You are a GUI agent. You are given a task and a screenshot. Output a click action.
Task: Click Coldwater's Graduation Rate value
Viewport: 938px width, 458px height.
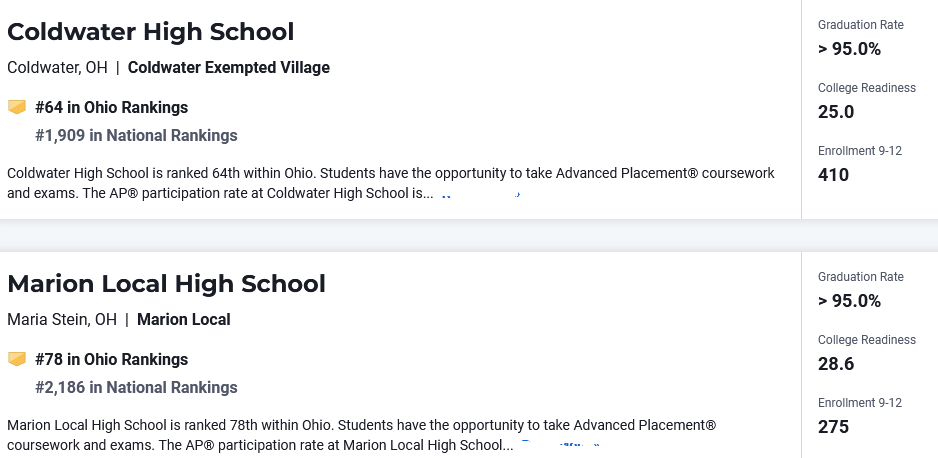tap(849, 49)
